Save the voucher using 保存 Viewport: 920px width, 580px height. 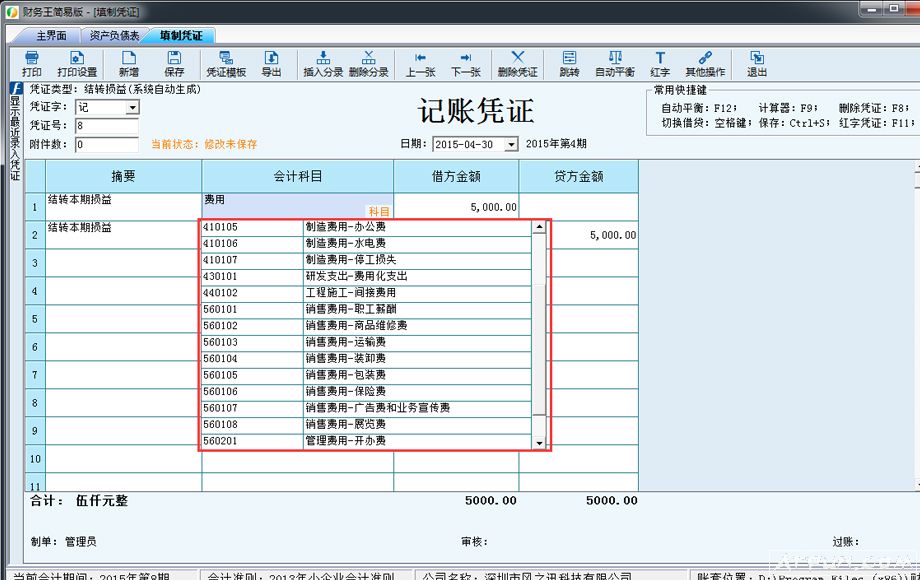[x=174, y=62]
